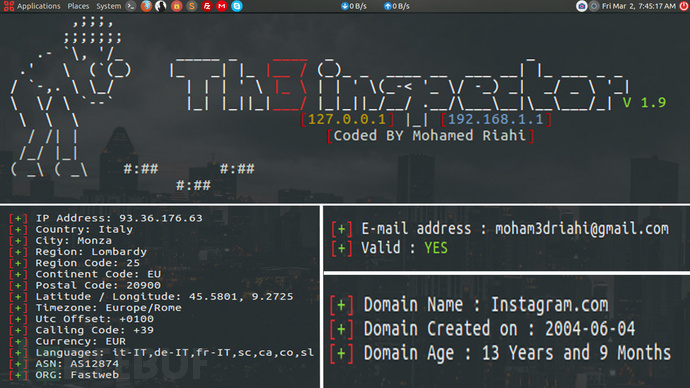Launch the FileZilla icon
This screenshot has width=690, height=388.
click(x=207, y=6)
